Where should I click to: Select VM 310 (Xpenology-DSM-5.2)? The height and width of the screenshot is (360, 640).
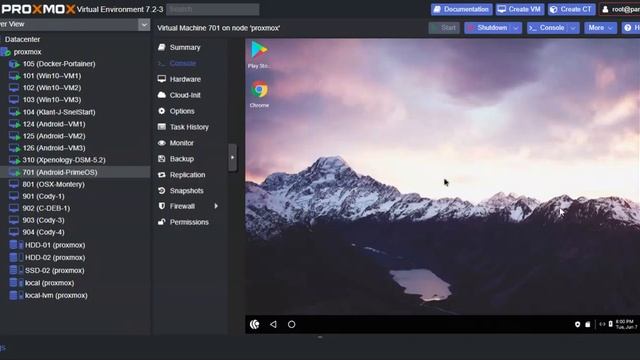pyautogui.click(x=64, y=160)
